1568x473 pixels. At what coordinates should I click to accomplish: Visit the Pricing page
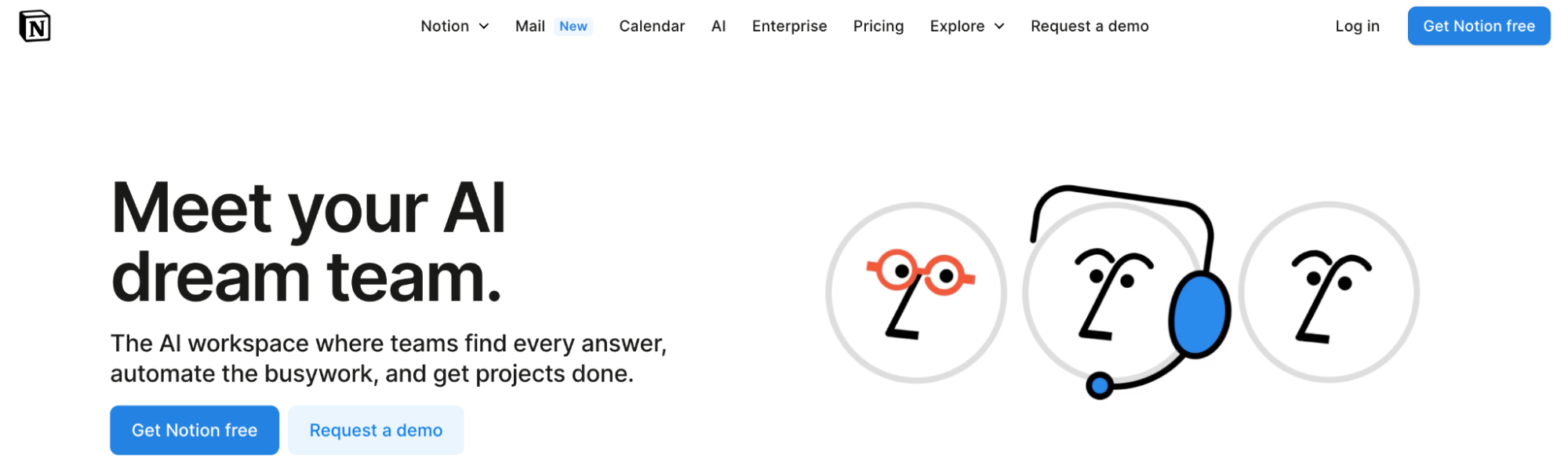pos(879,26)
